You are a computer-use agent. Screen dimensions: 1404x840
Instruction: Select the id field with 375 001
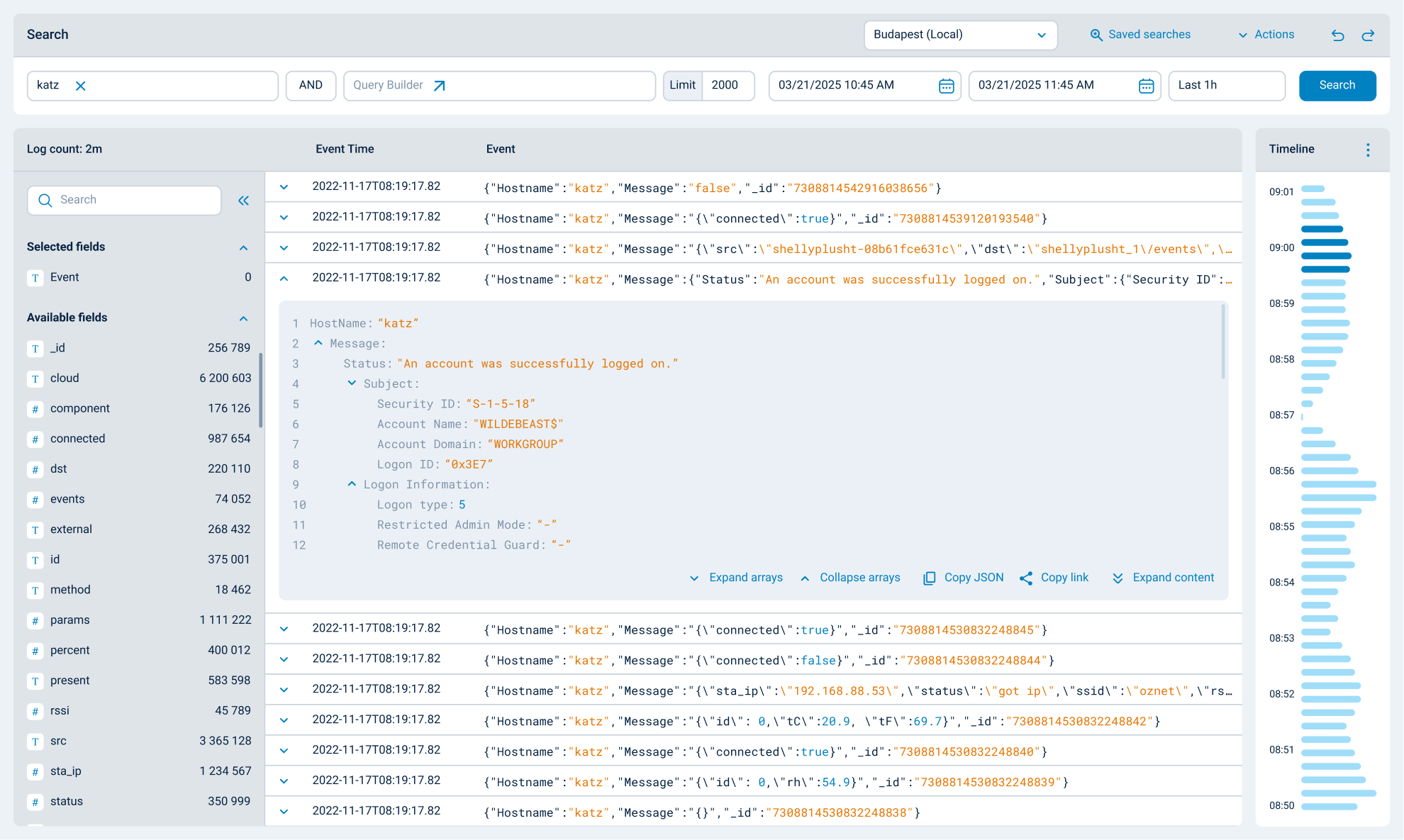point(139,560)
